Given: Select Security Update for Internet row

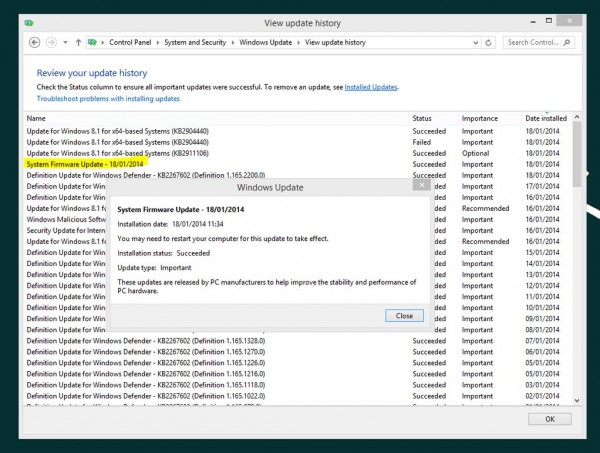Looking at the screenshot, I should [x=66, y=231].
